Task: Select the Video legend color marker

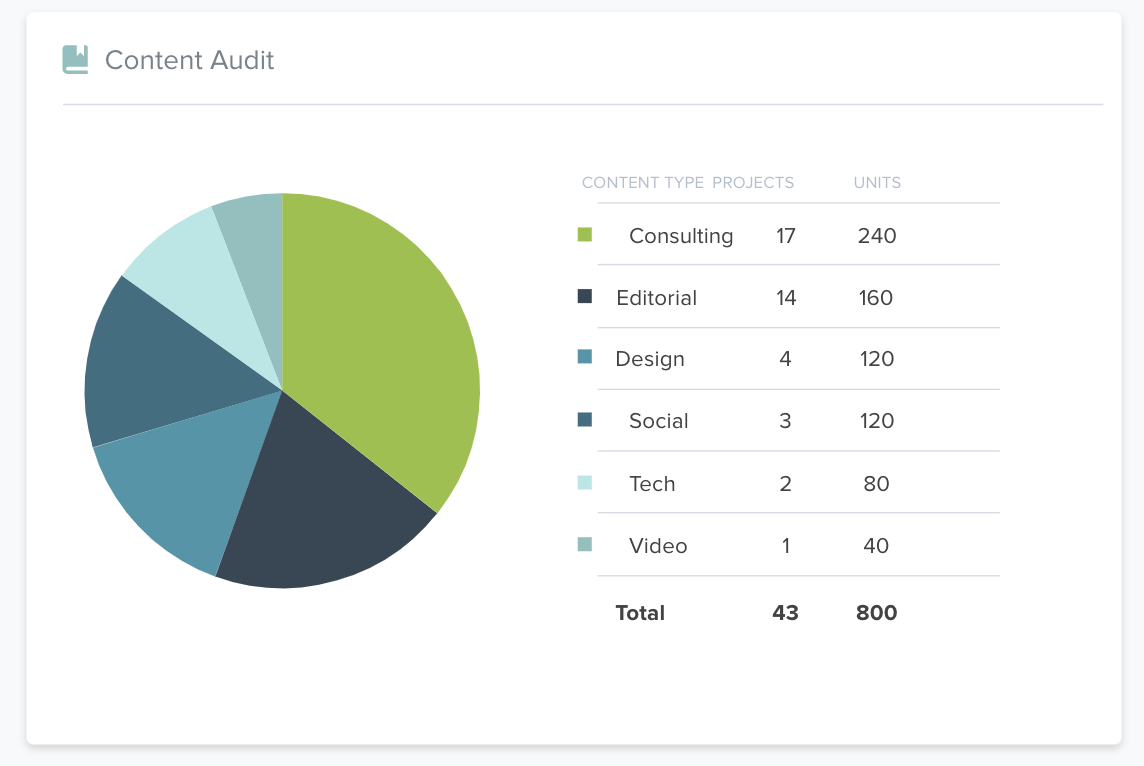Action: click(584, 546)
